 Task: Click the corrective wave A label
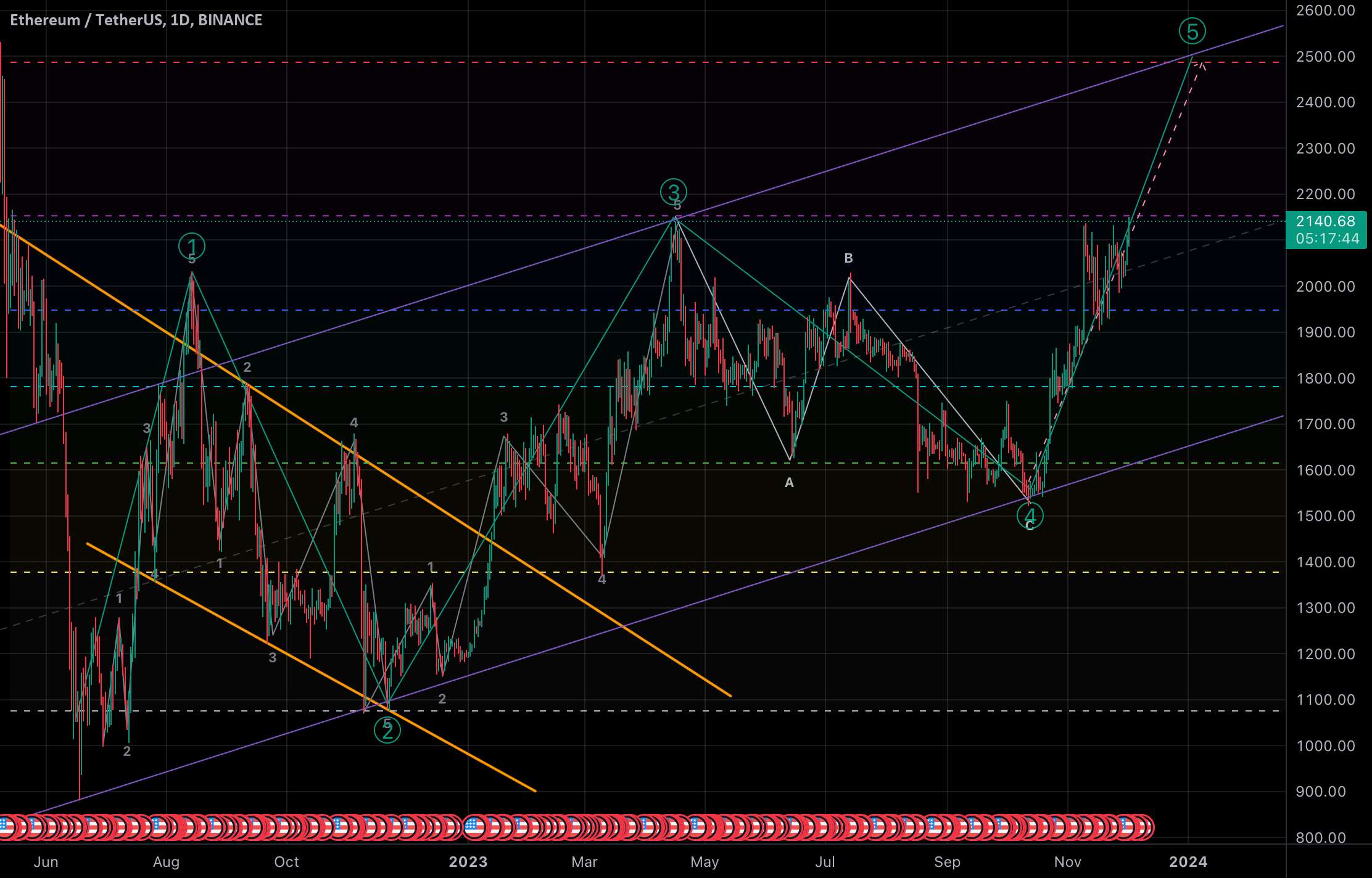789,483
